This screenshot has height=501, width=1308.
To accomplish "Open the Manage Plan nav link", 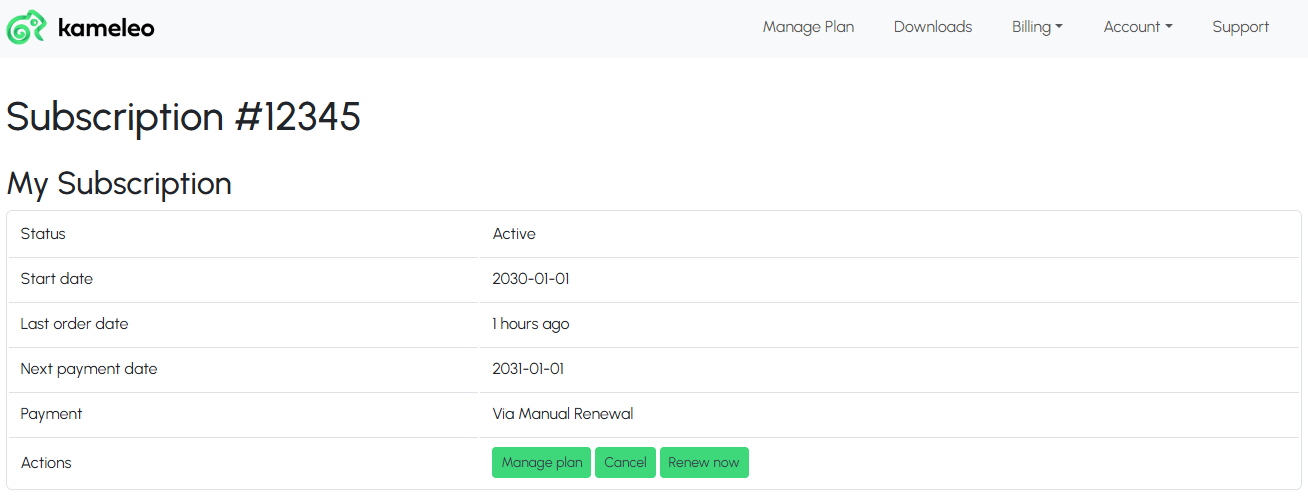I will tap(808, 27).
